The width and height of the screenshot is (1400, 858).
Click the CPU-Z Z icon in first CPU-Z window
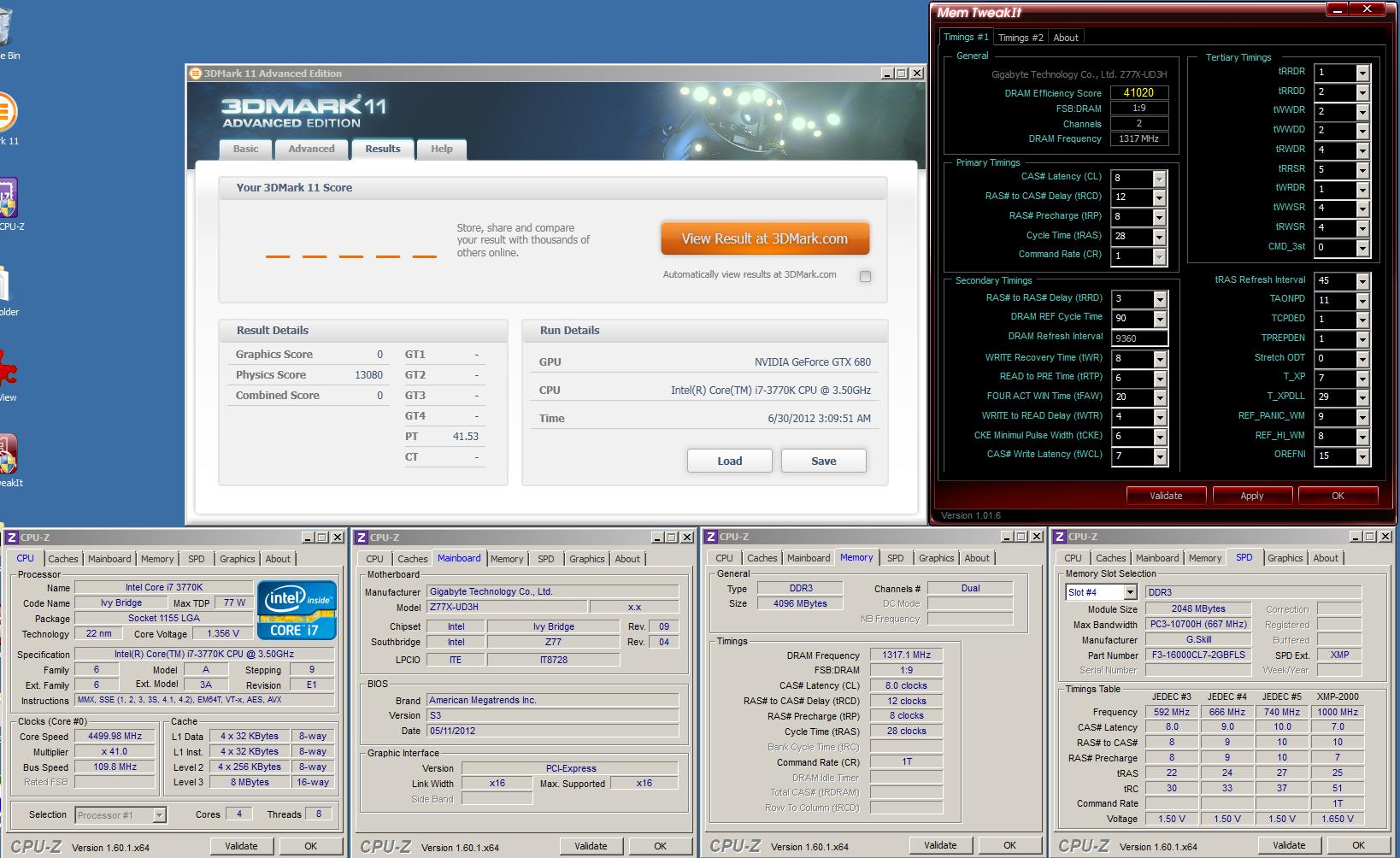point(12,538)
